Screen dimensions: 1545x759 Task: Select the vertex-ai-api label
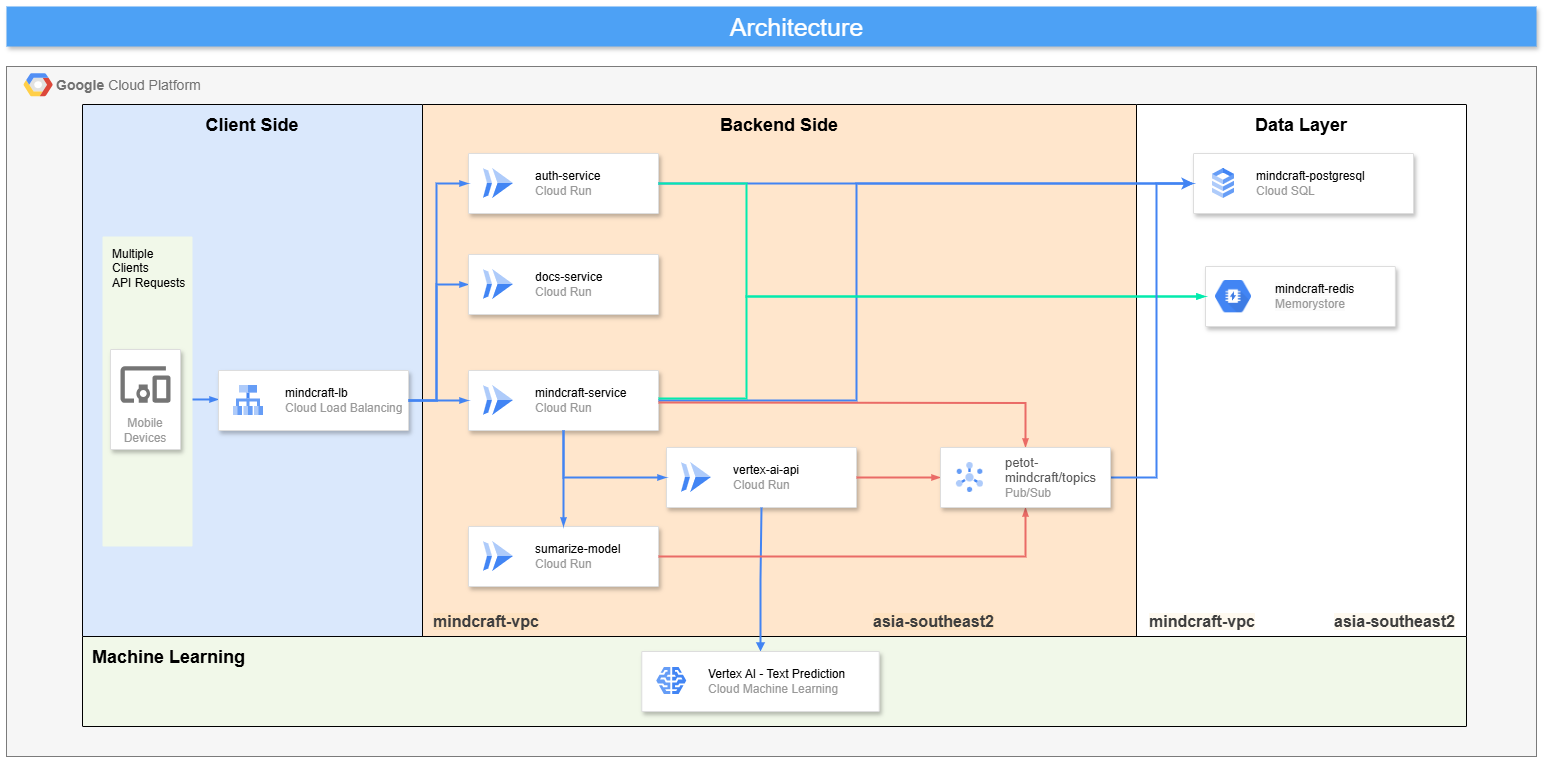tap(765, 470)
